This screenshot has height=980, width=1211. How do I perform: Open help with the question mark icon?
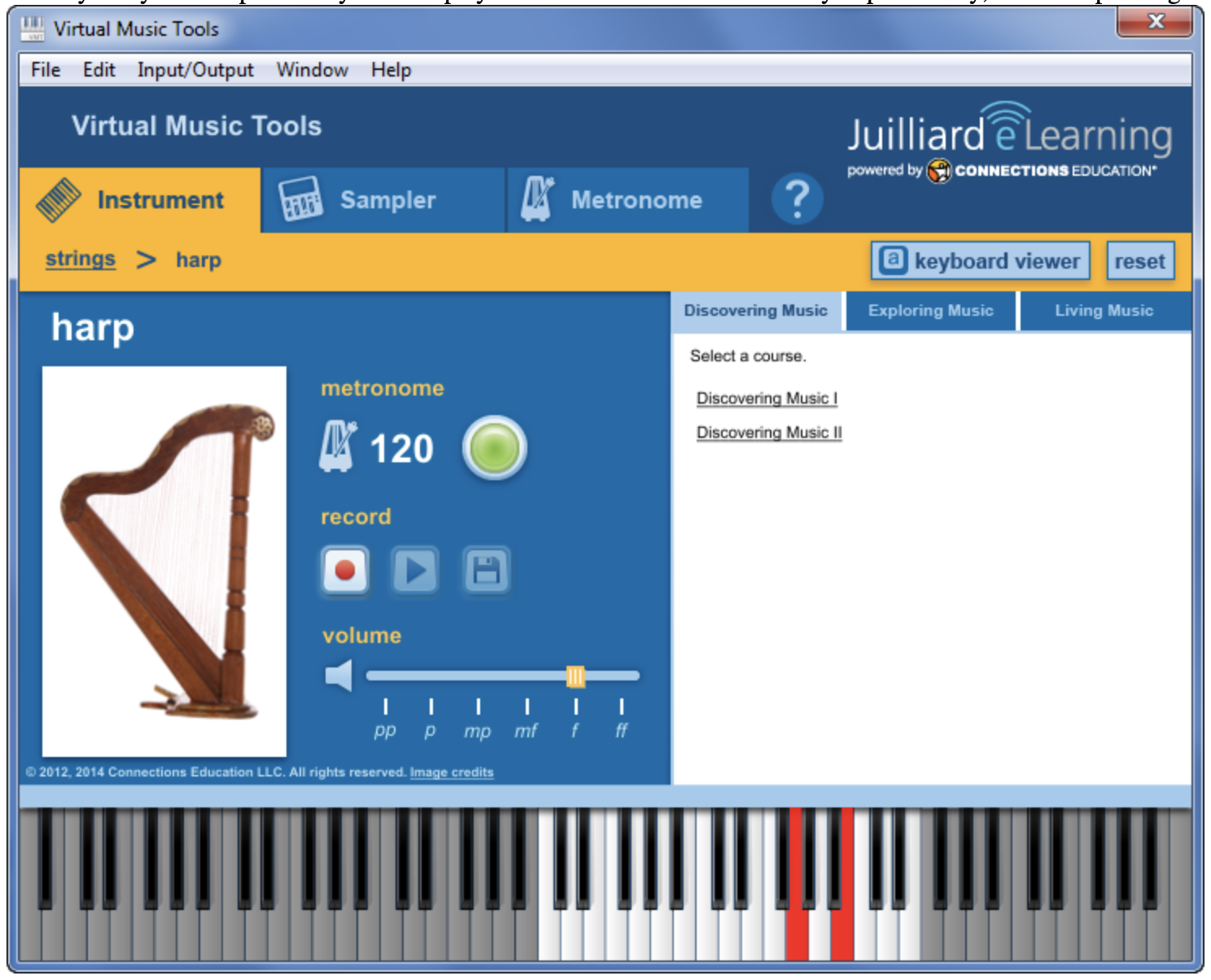click(797, 199)
